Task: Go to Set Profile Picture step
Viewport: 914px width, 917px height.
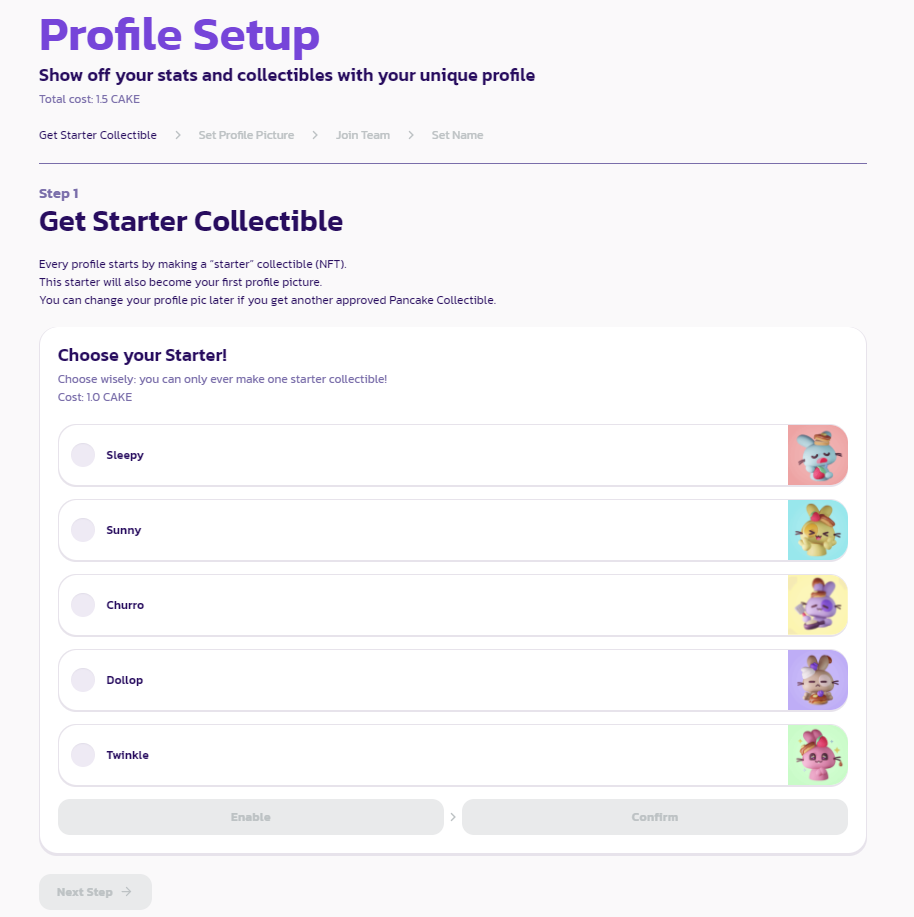Action: pos(246,135)
